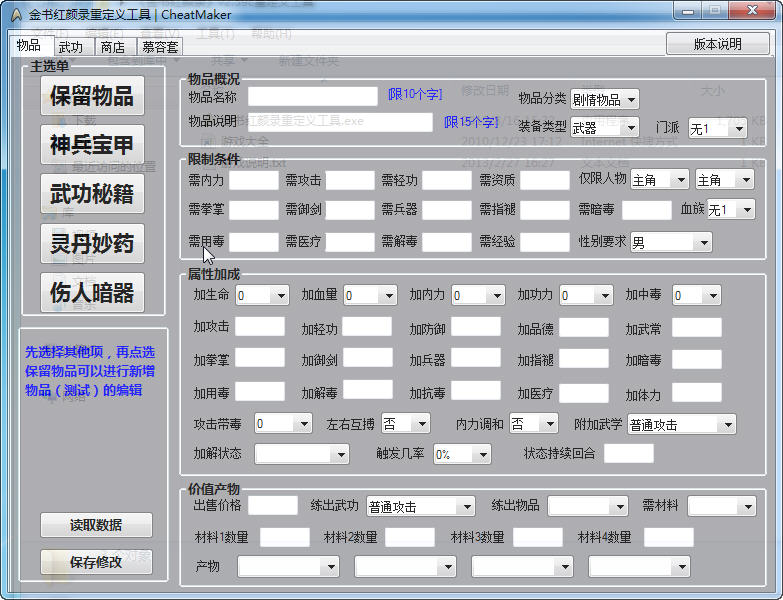Click the 状态持续回合 input field
The width and height of the screenshot is (783, 600).
point(629,453)
